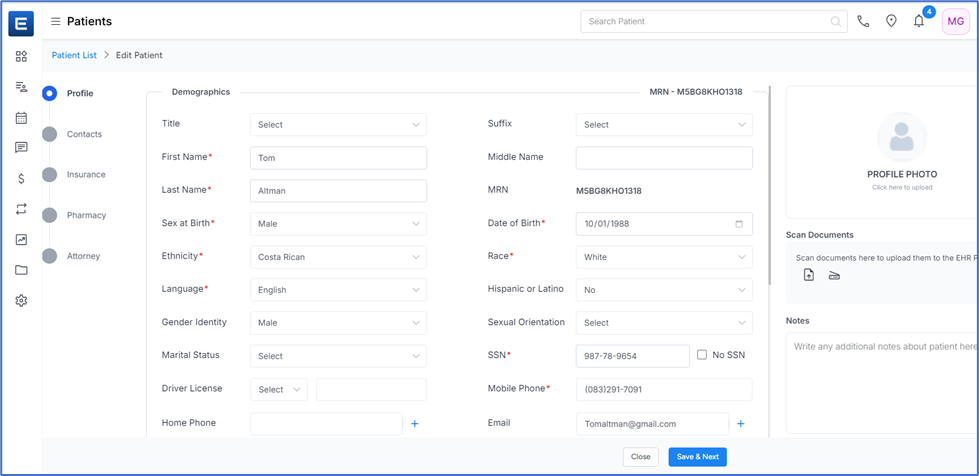The width and height of the screenshot is (979, 476).
Task: Click the Search Patient input field
Action: click(705, 21)
